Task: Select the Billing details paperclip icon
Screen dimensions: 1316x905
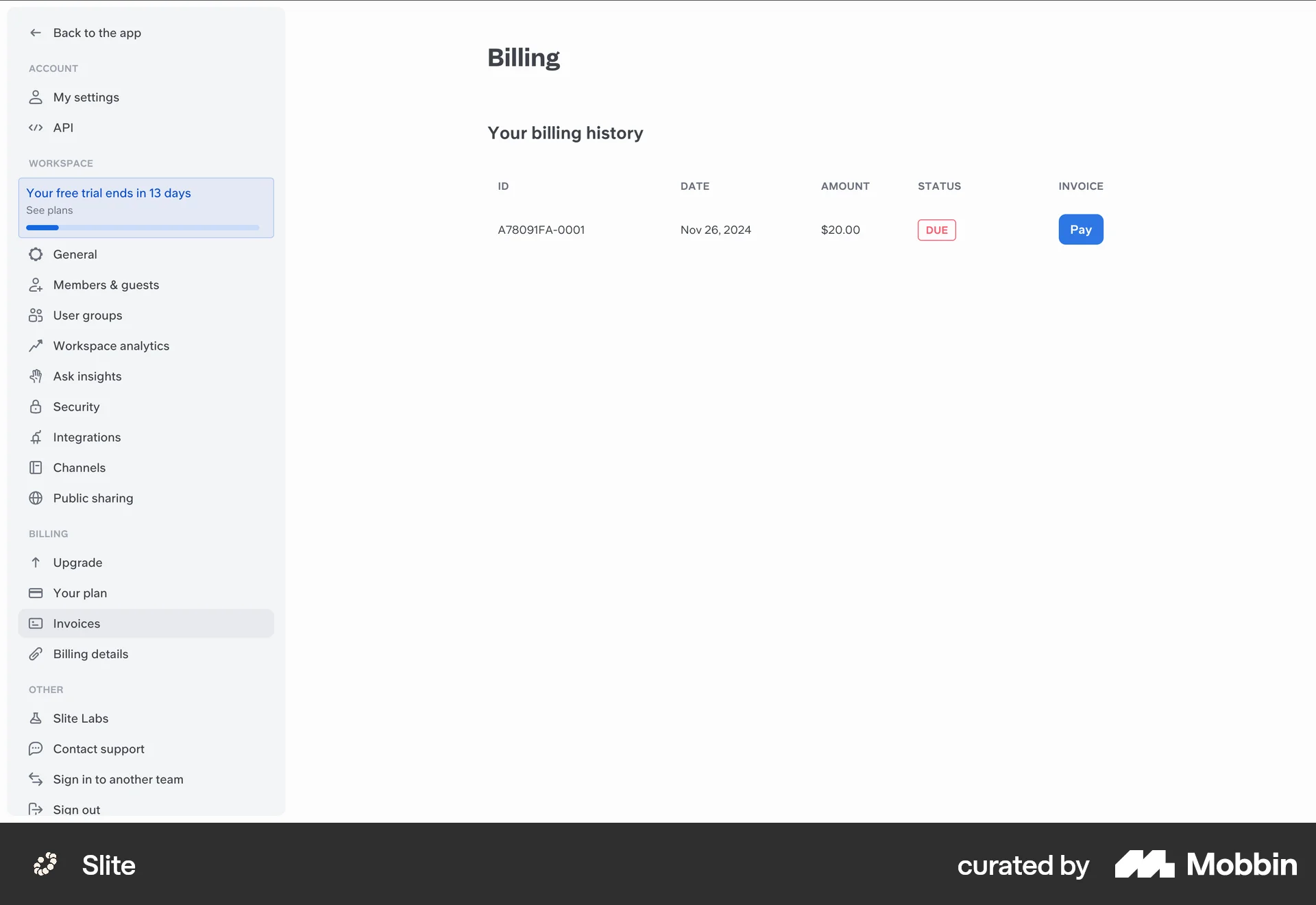Action: (36, 653)
